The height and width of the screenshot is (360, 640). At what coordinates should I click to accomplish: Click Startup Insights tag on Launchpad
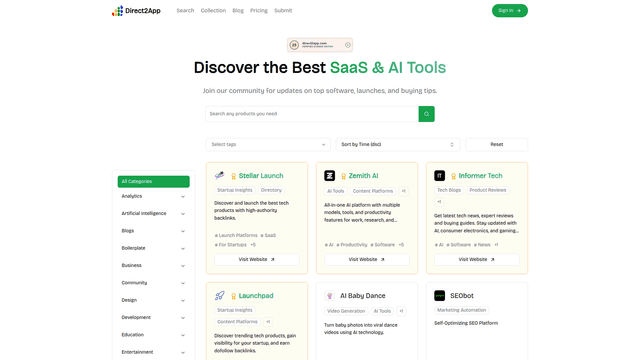click(235, 310)
